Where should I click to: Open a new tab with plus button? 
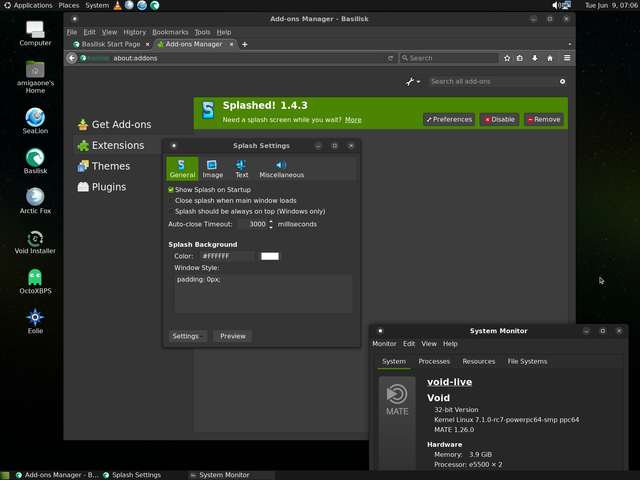point(244,44)
